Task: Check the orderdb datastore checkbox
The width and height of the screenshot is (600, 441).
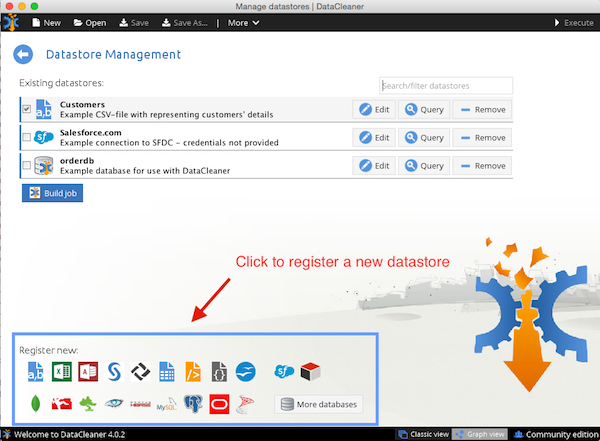Action: [26, 165]
